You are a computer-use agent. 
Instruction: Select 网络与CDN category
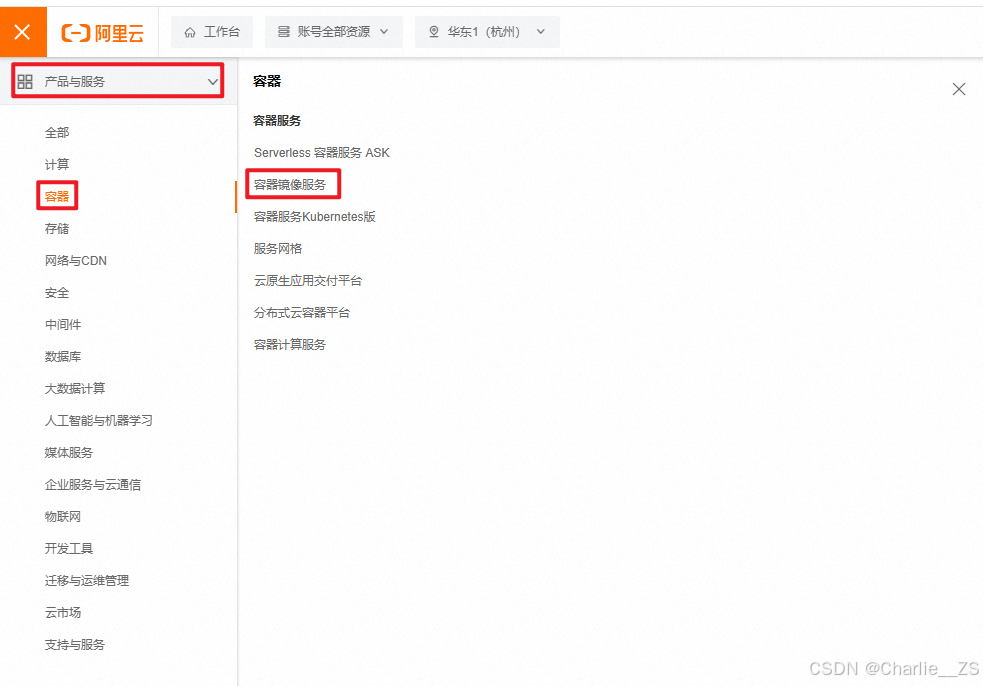point(76,260)
